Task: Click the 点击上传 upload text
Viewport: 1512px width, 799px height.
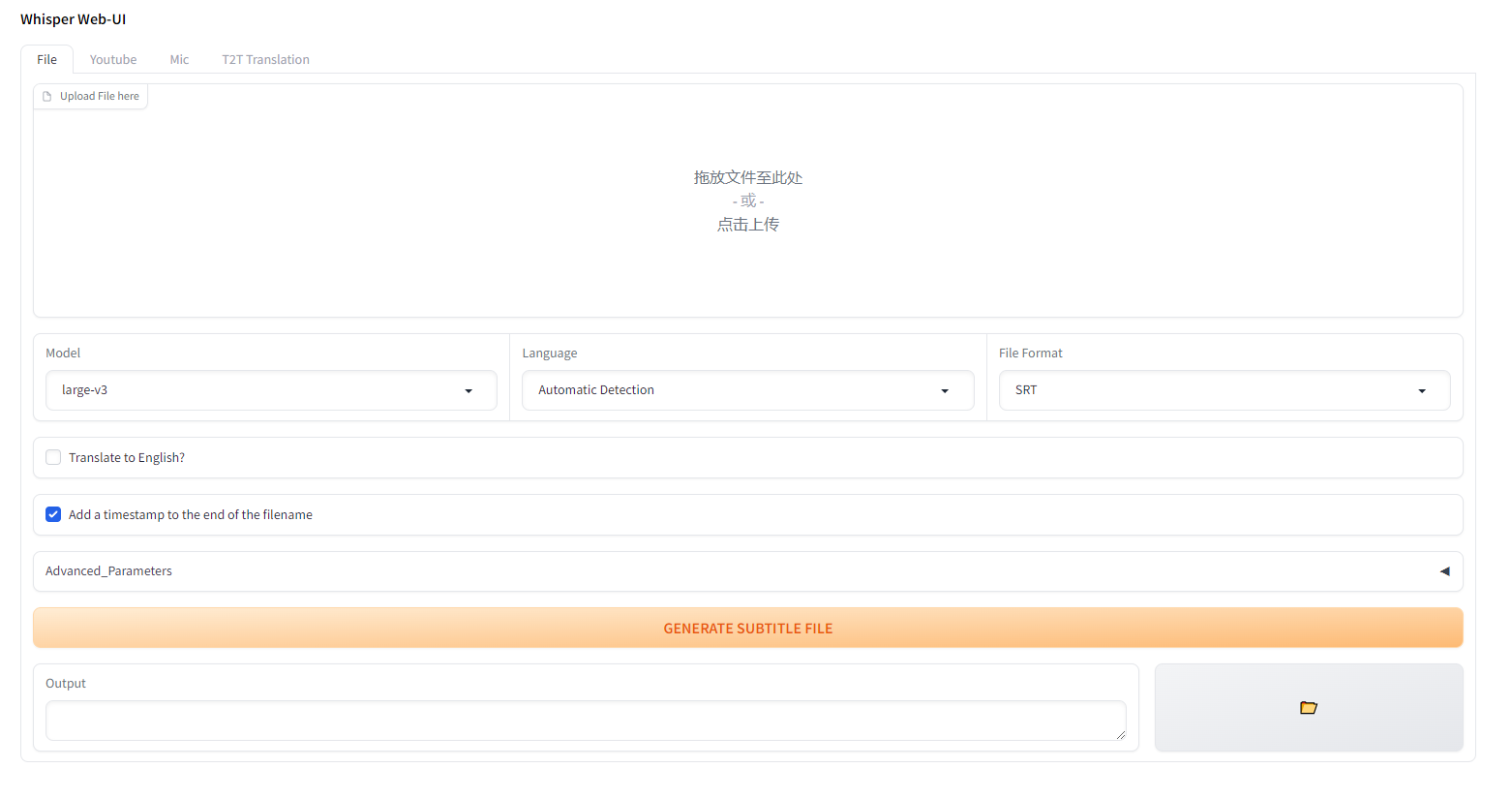Action: (747, 225)
